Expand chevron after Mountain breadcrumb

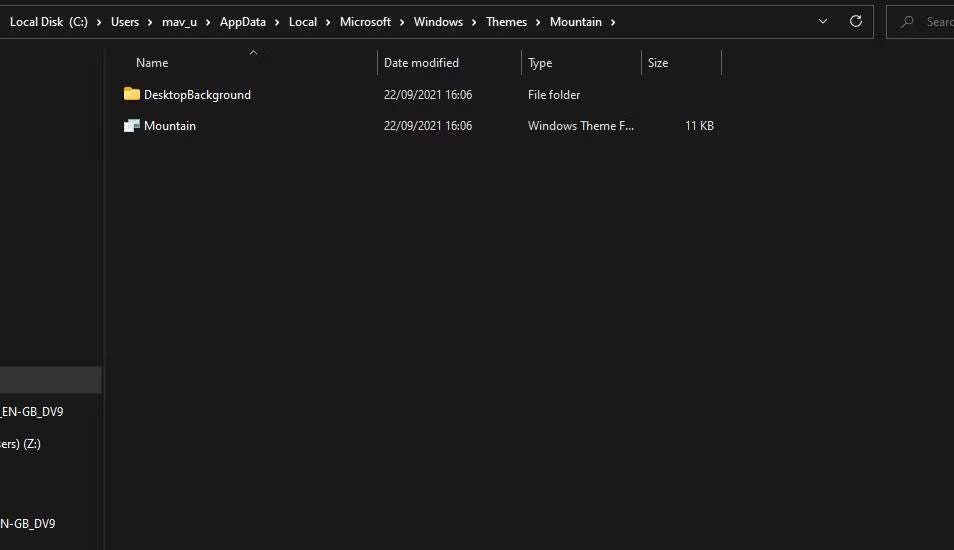pos(613,23)
